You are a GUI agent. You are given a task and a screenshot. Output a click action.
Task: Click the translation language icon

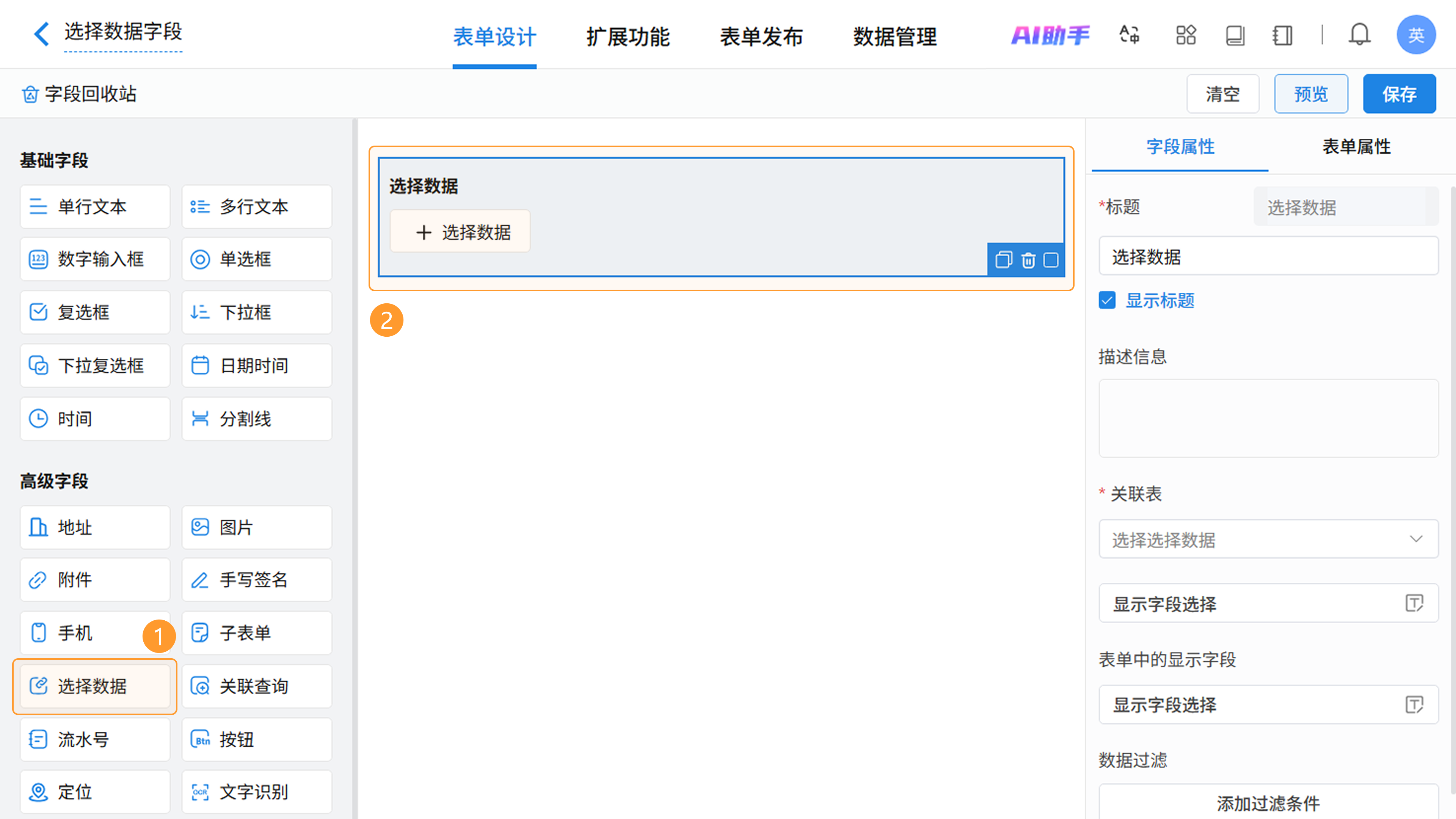(x=1129, y=35)
